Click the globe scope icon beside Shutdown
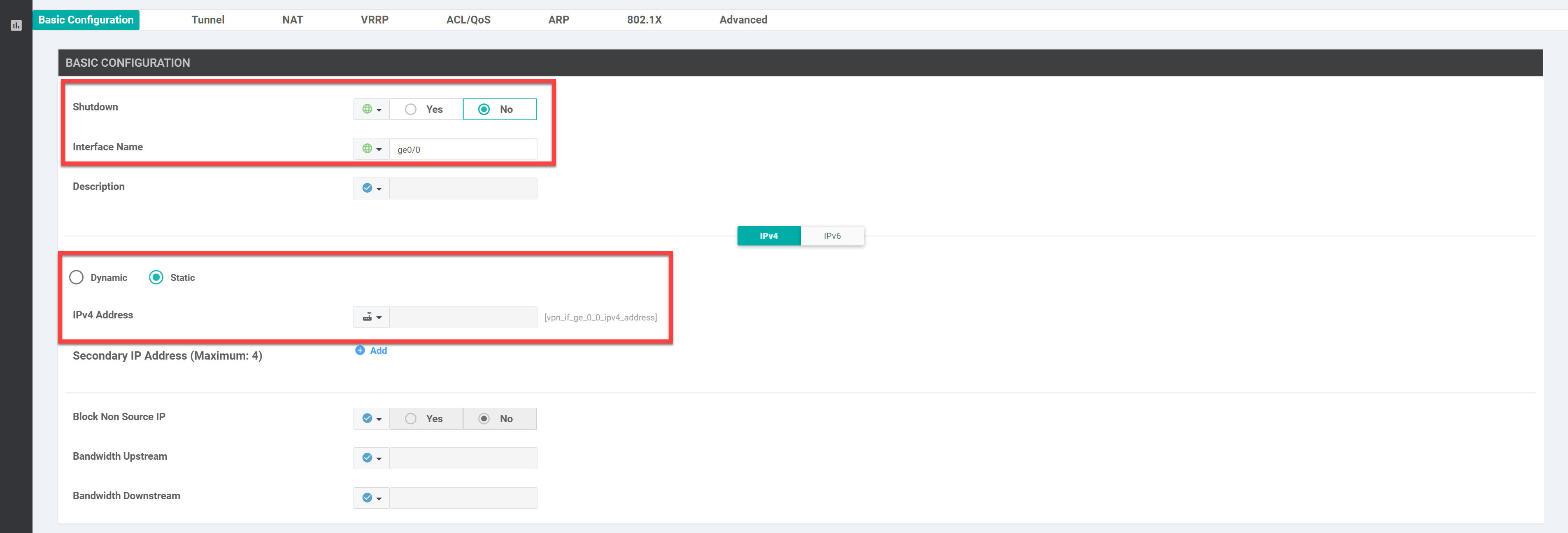Image resolution: width=1568 pixels, height=533 pixels. [x=367, y=109]
